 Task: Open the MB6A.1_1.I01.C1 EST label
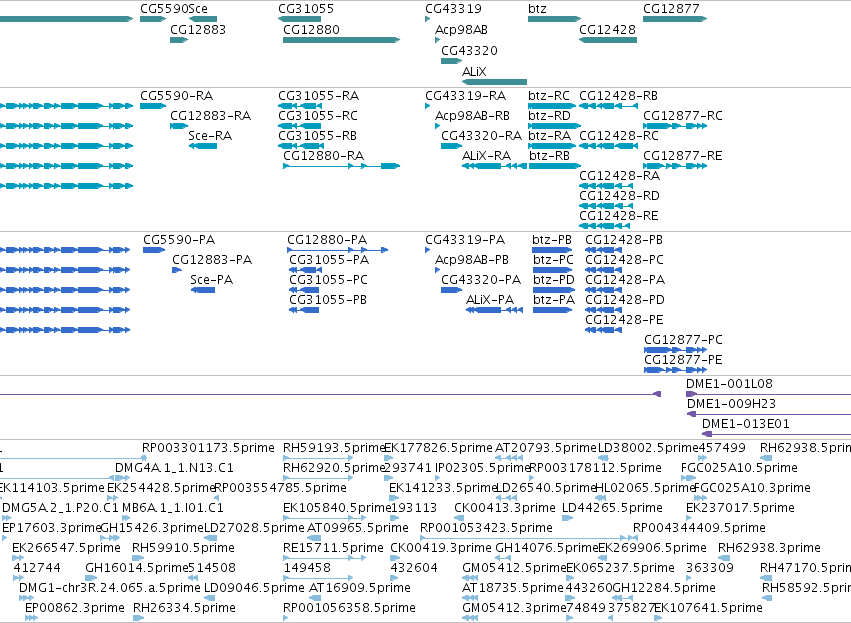[x=173, y=508]
